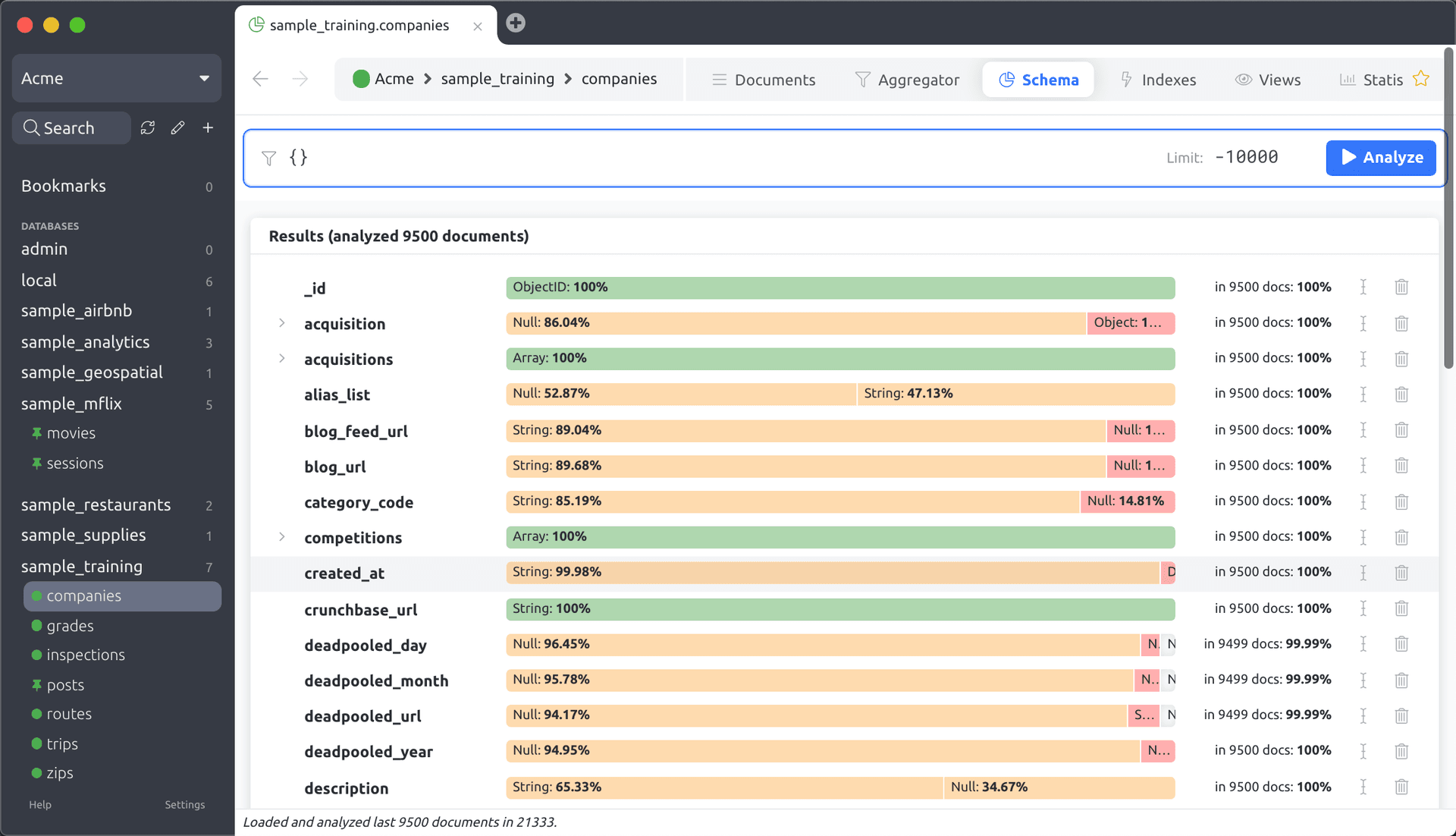Edit connections with the pencil icon

click(177, 127)
